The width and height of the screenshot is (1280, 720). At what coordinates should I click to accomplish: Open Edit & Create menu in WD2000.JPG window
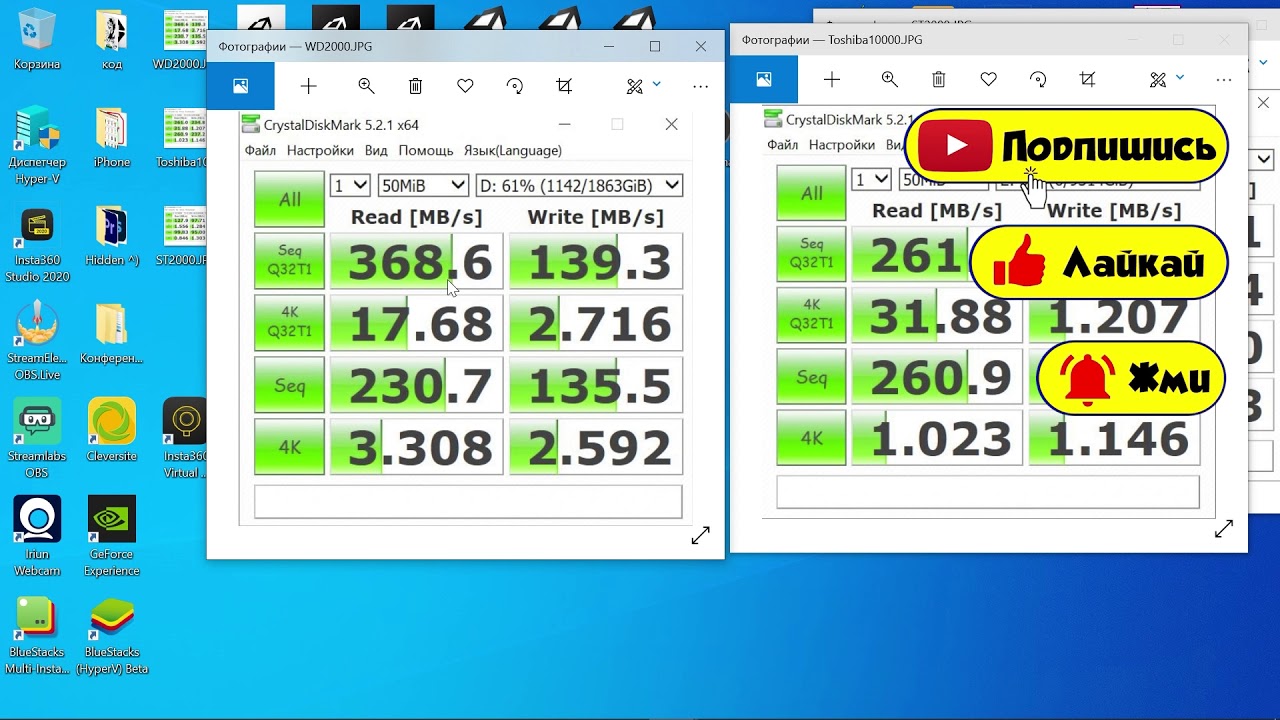(643, 86)
